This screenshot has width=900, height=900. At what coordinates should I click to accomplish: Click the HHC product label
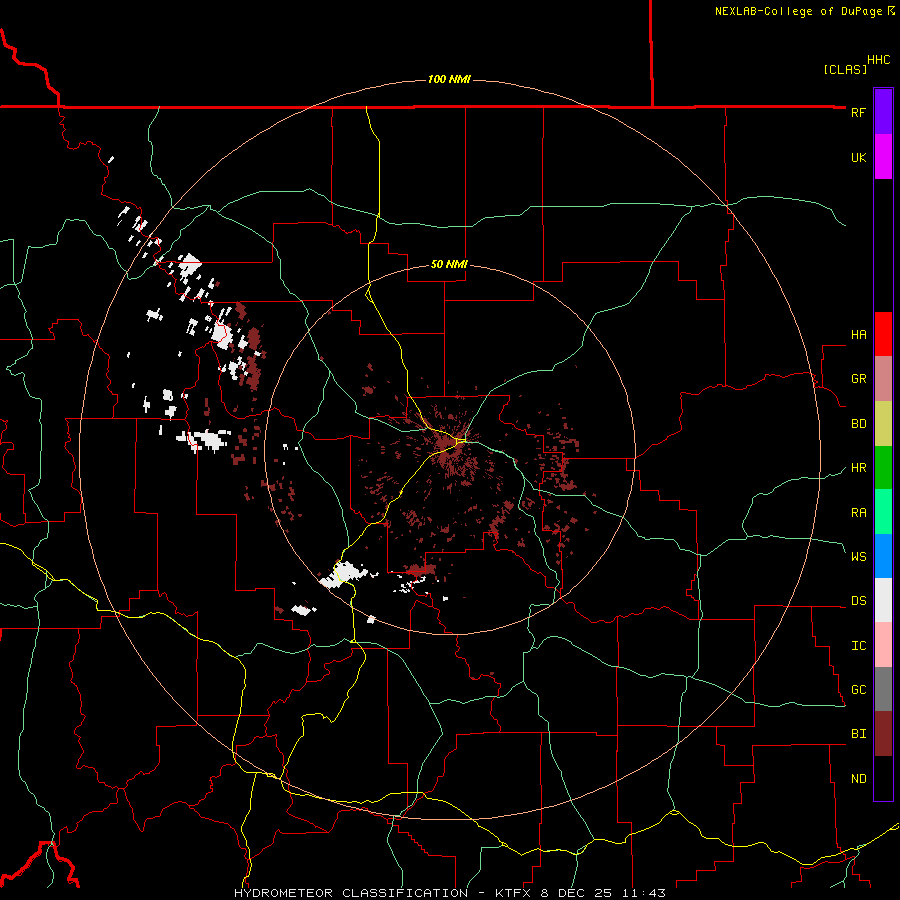tap(878, 60)
